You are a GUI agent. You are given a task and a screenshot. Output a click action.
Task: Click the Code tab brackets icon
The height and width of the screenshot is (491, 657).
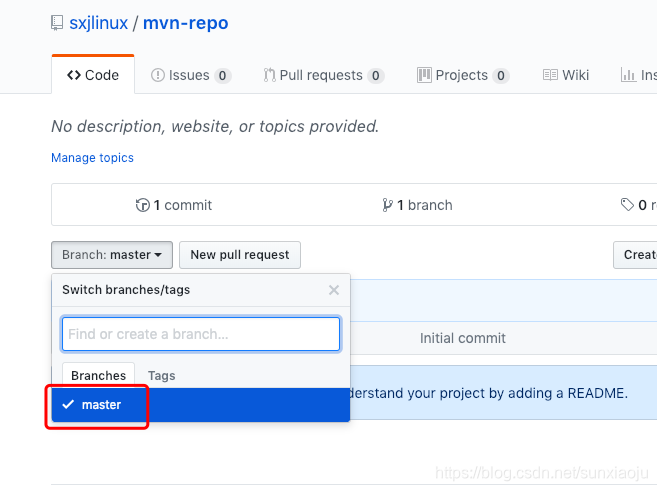[74, 75]
